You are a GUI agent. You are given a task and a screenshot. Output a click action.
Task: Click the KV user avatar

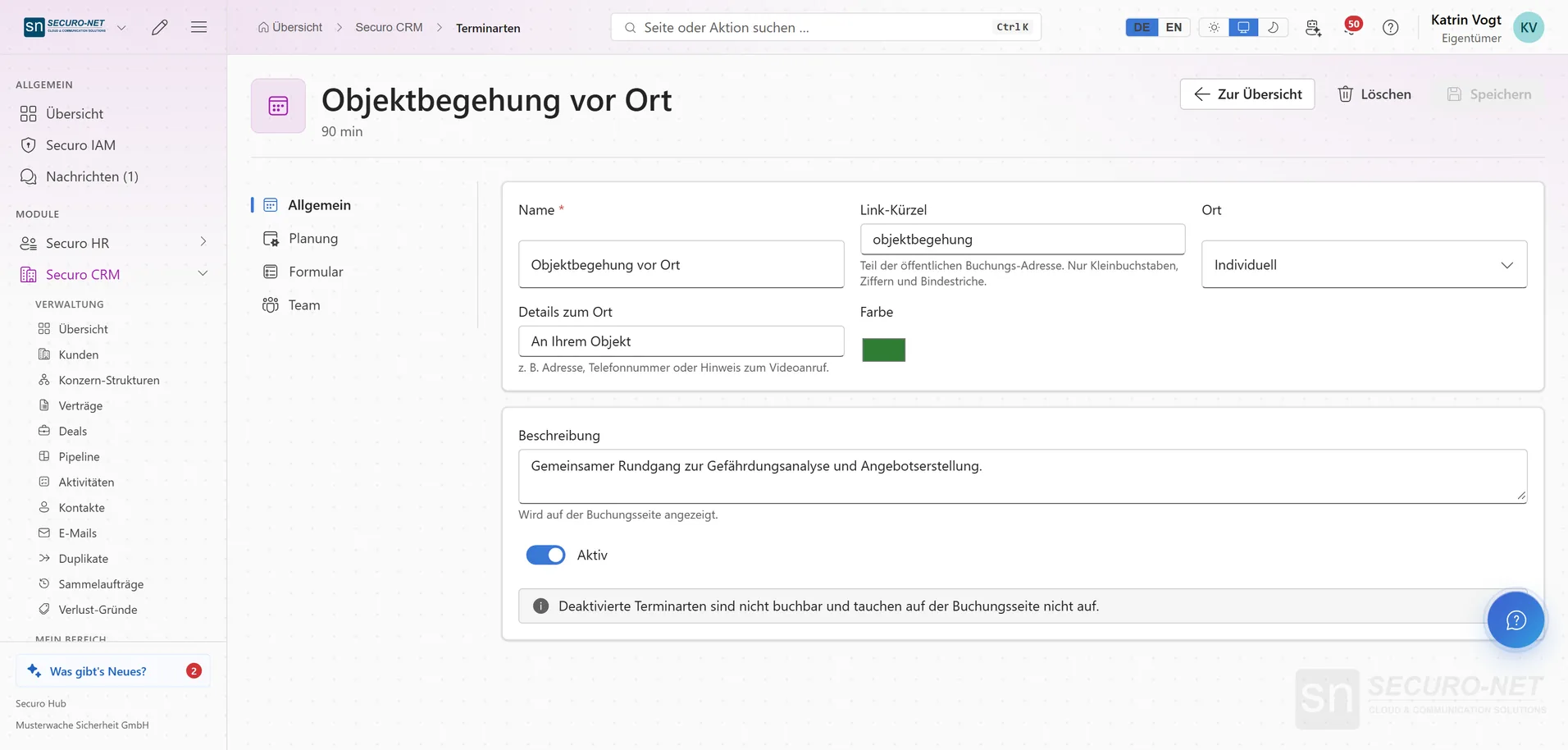click(1529, 27)
